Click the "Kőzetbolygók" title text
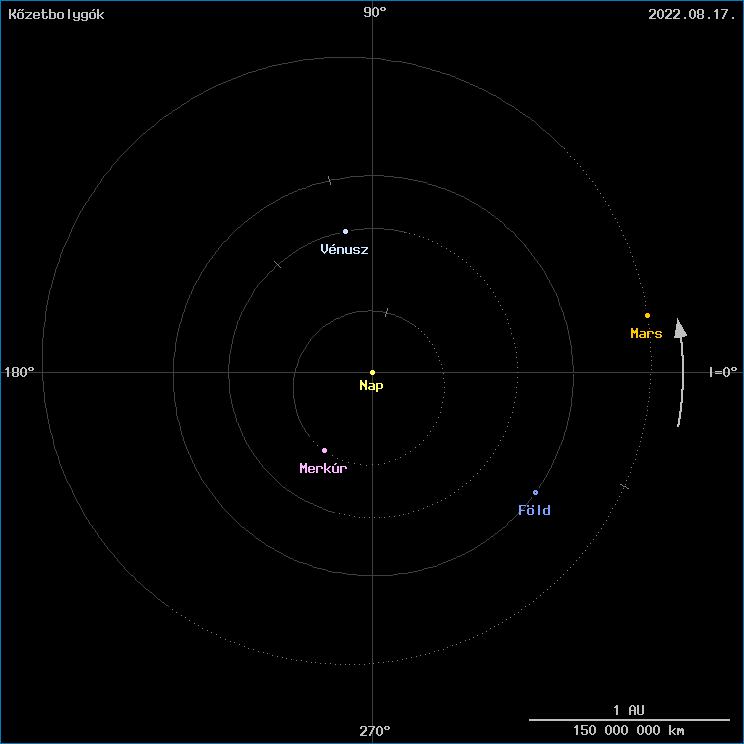744x744 pixels. [x=56, y=15]
